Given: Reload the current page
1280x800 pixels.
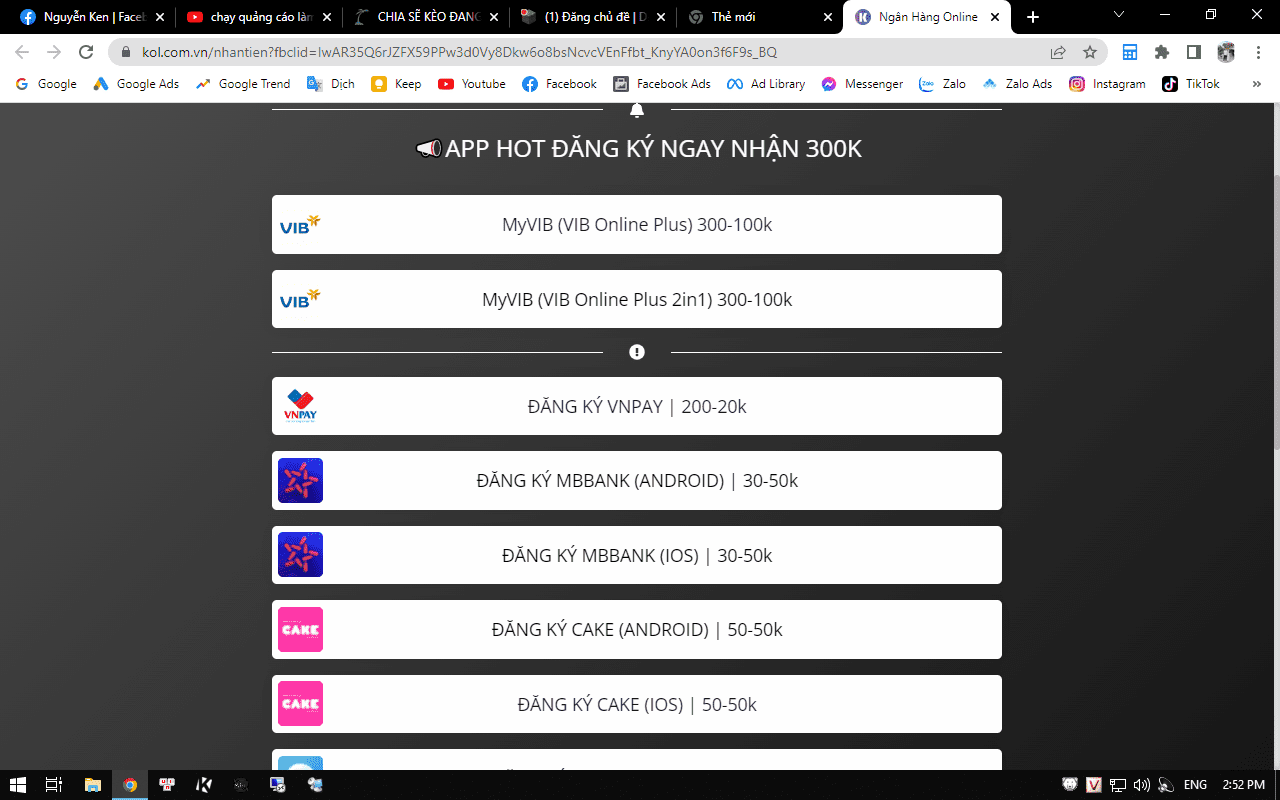Looking at the screenshot, I should (86, 52).
